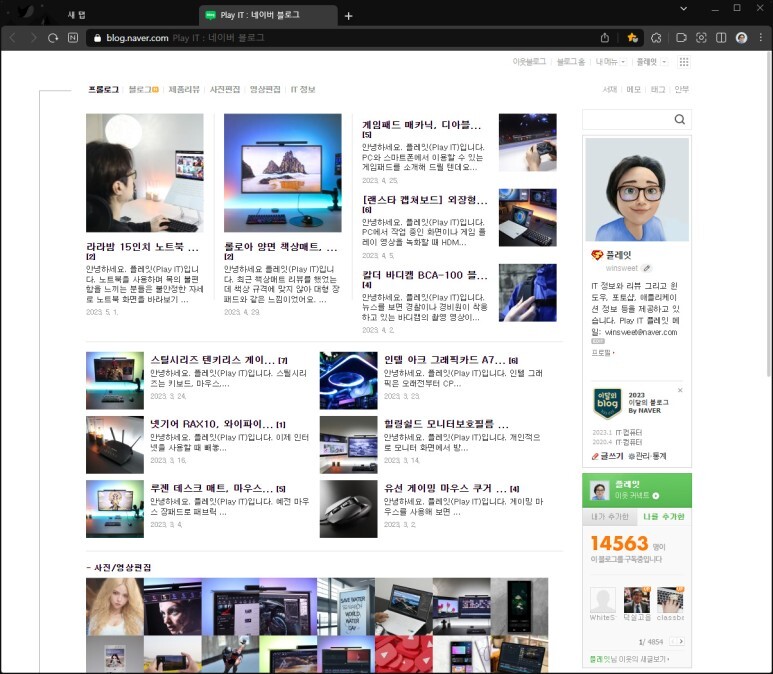
Task: Open the 유선 게이밍 마우스 쿠거 post thumbnail
Action: click(349, 509)
